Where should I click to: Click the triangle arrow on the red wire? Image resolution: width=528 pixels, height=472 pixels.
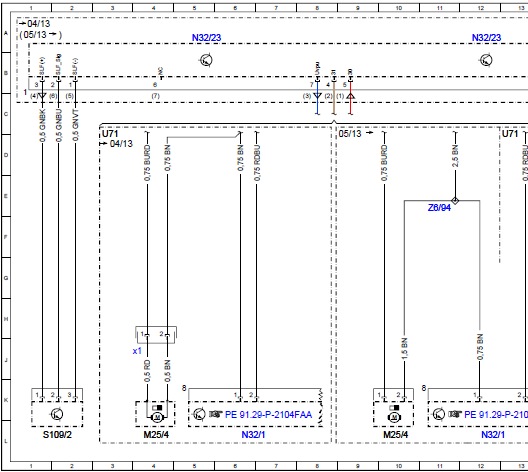[351, 96]
